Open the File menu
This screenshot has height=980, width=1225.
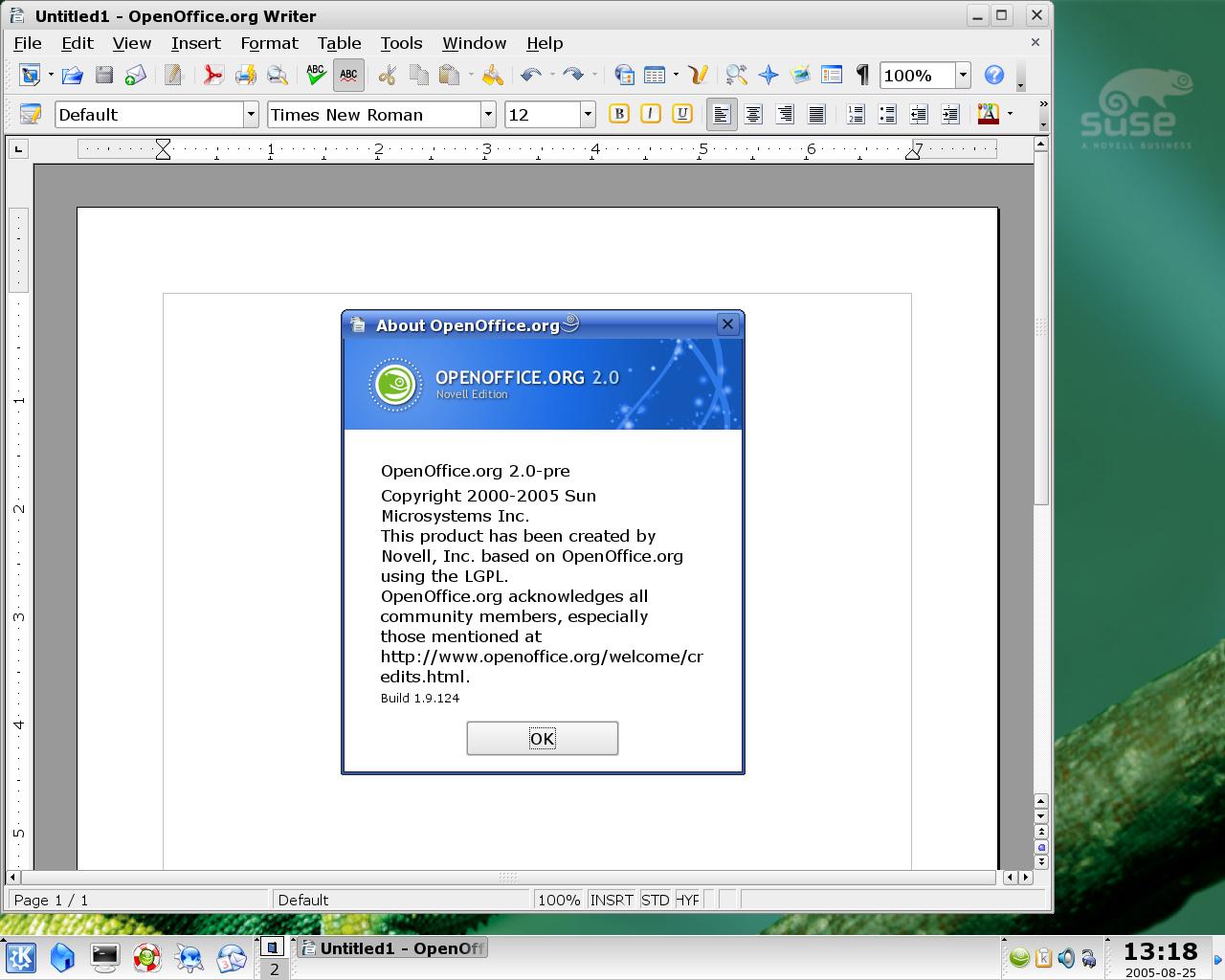pyautogui.click(x=28, y=43)
